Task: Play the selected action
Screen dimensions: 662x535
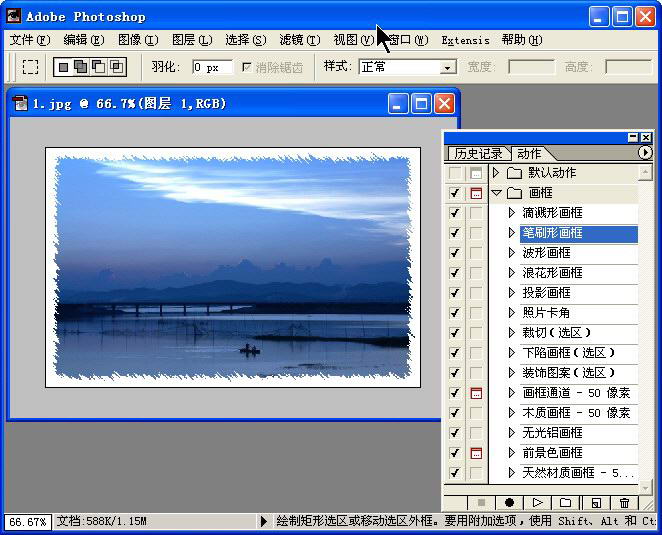Action: point(537,503)
